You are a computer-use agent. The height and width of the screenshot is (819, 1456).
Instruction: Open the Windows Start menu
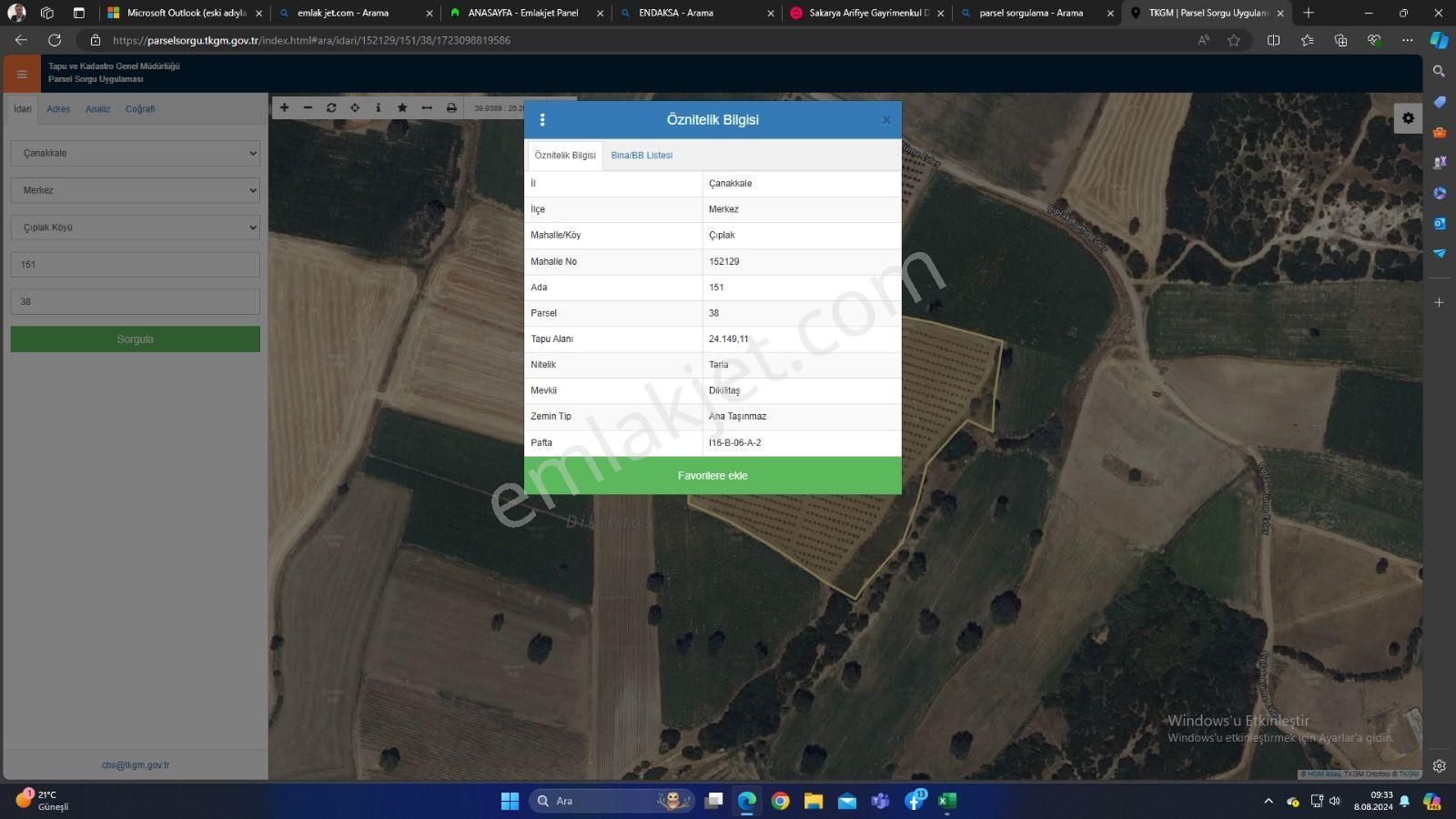click(510, 801)
